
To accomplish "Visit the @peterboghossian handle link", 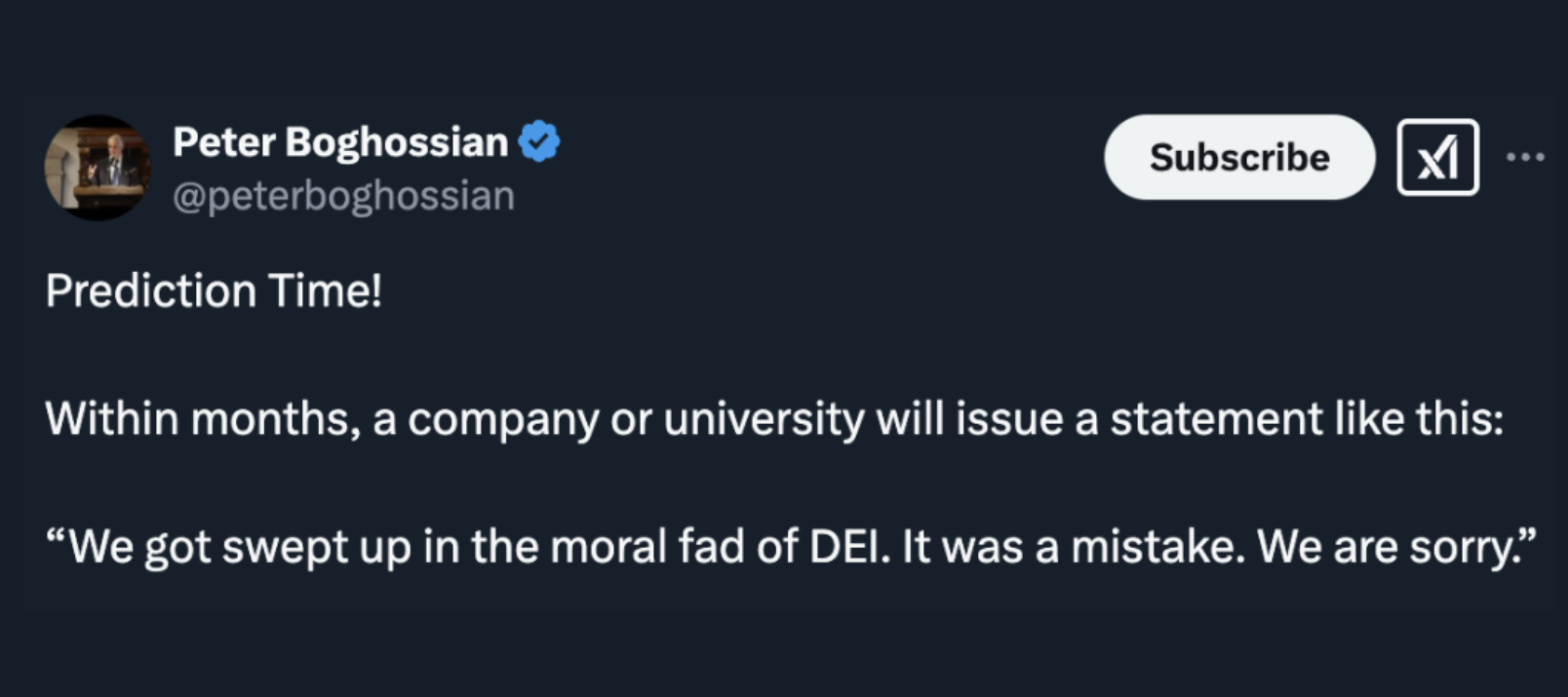I will pyautogui.click(x=343, y=196).
